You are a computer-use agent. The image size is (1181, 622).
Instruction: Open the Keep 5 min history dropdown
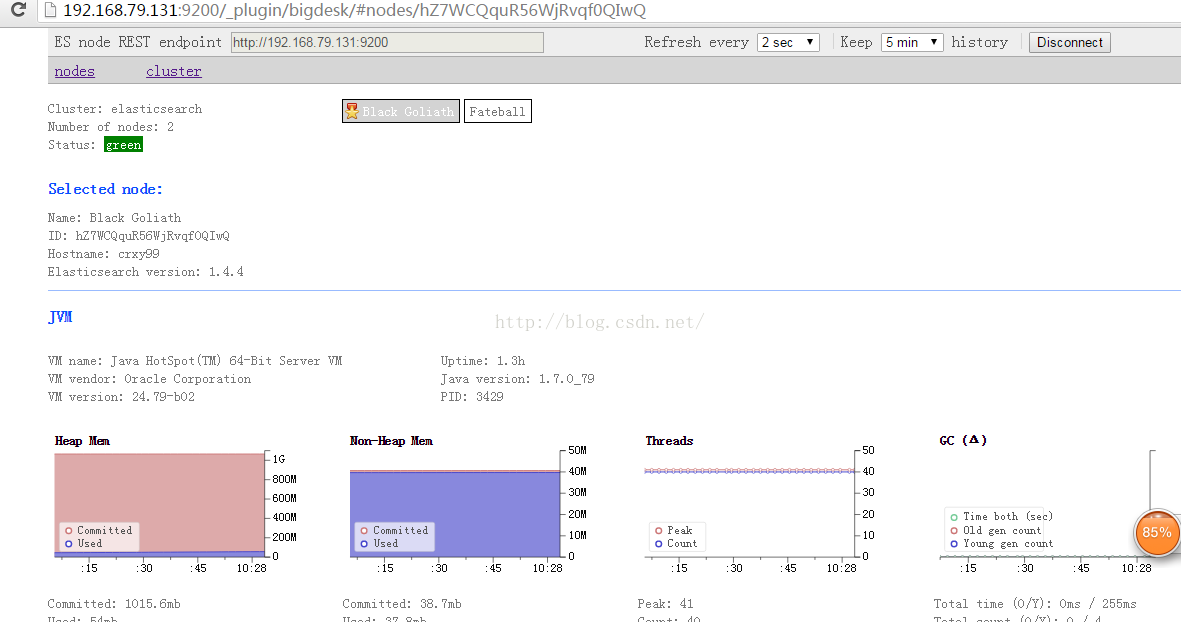coord(912,42)
